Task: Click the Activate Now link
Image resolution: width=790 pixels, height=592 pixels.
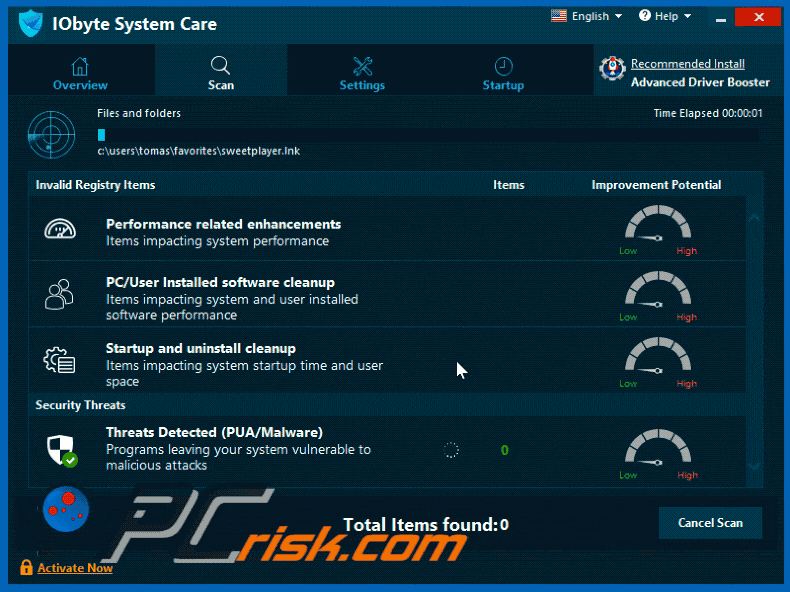Action: pos(75,568)
